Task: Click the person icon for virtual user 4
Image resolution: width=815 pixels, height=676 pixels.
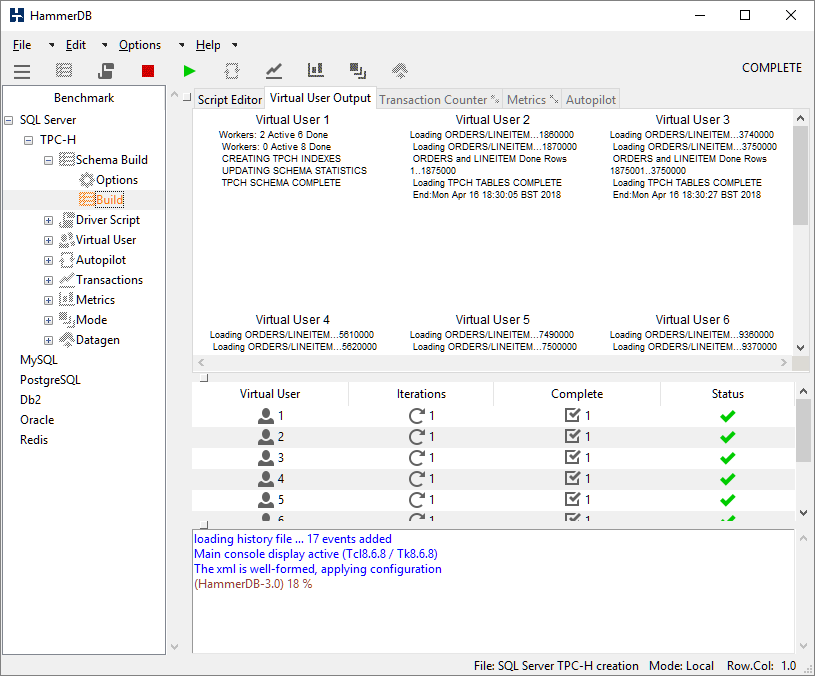Action: coord(266,479)
